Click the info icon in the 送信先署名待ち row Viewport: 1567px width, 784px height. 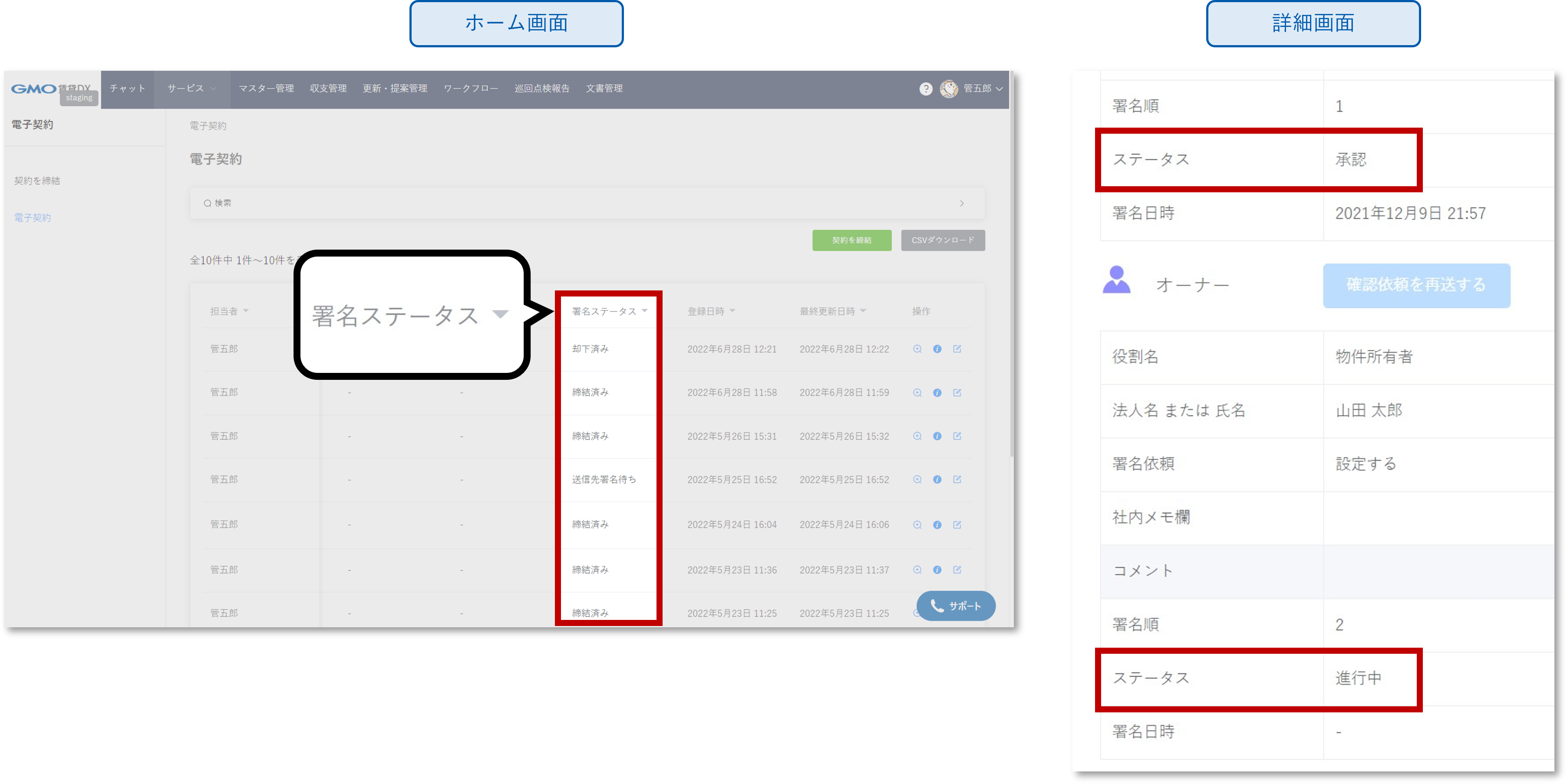coord(937,479)
